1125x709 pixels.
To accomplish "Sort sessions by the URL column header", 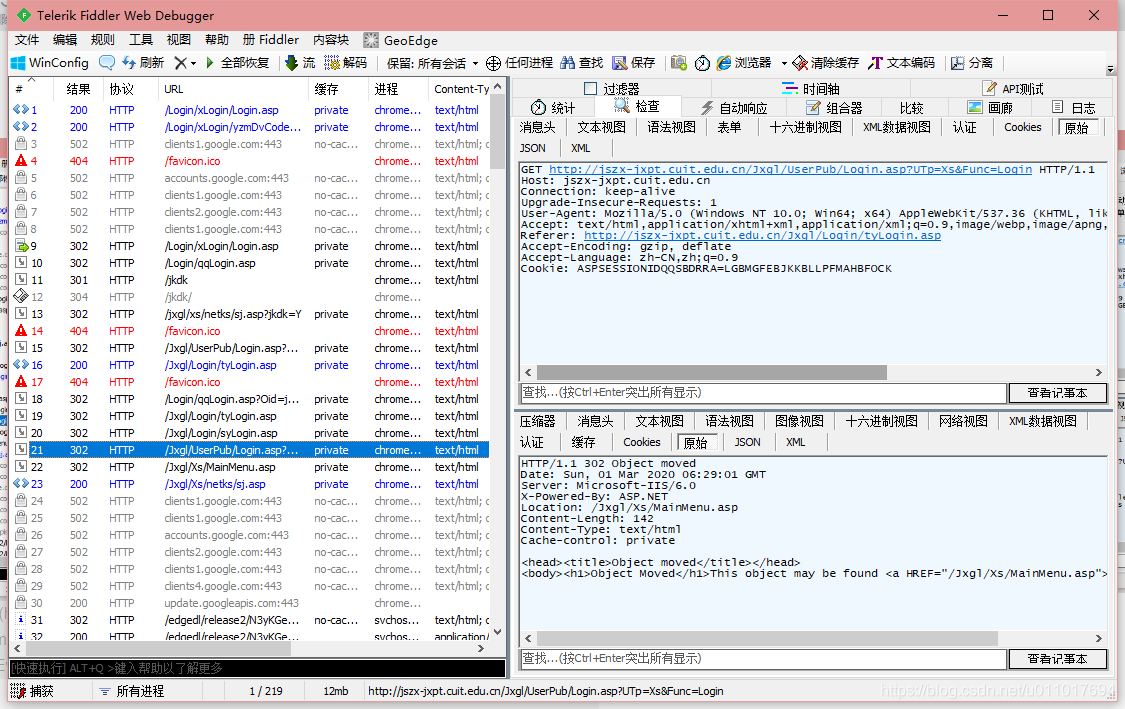I will click(233, 89).
